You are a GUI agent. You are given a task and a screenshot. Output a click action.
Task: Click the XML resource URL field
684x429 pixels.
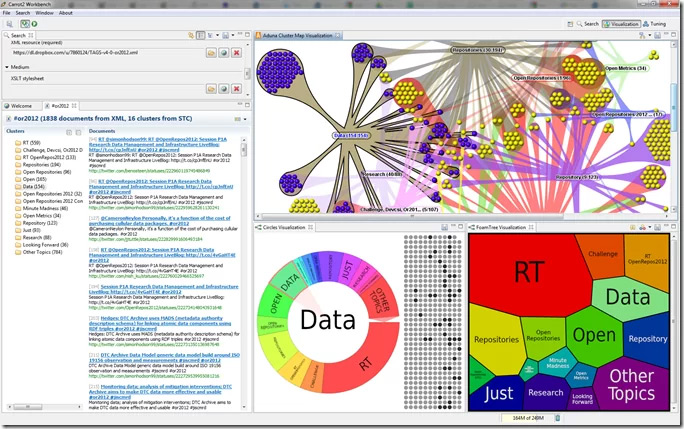(x=108, y=52)
